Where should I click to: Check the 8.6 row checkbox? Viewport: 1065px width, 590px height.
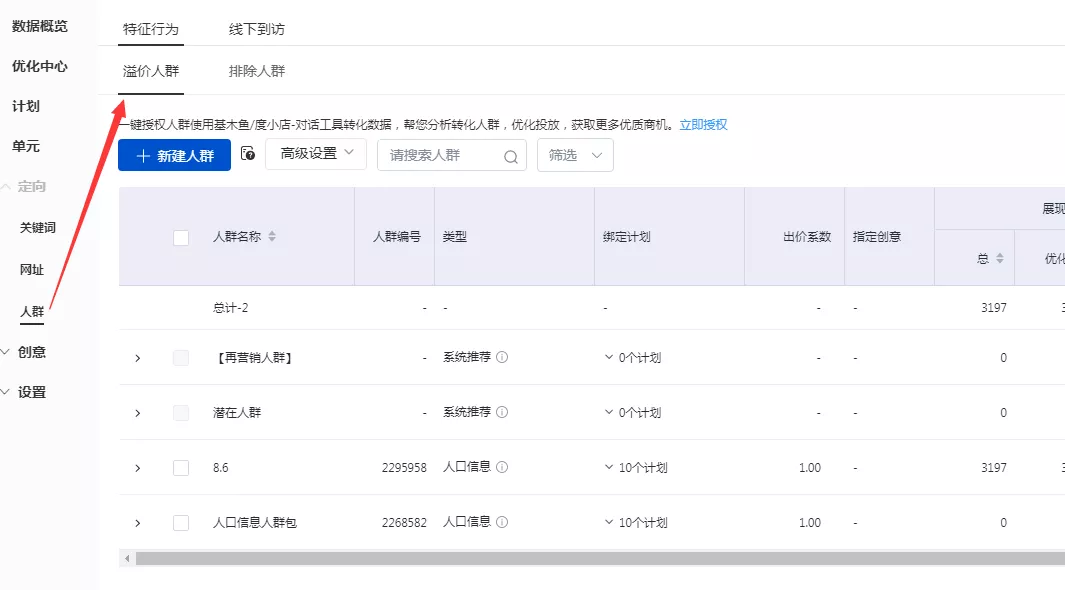coord(181,468)
